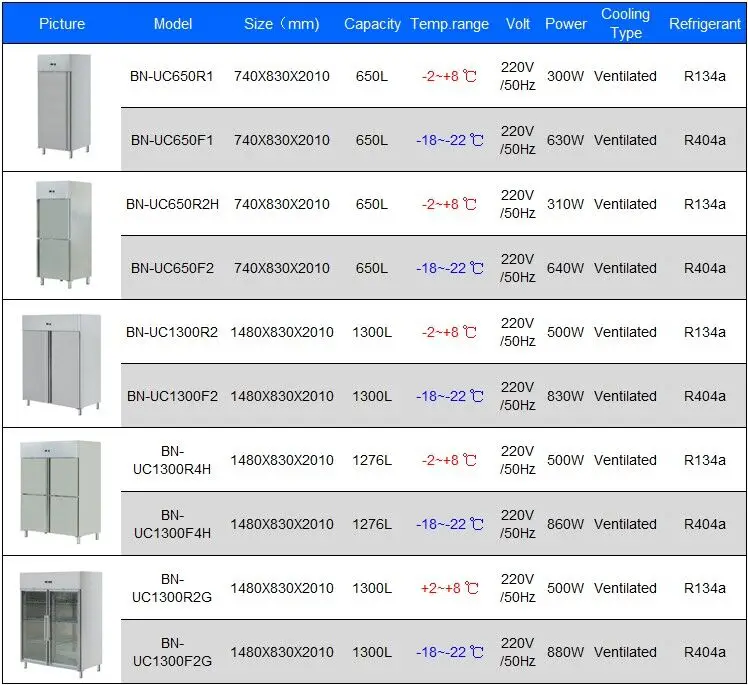Image resolution: width=748 pixels, height=685 pixels.
Task: Select model BN-UC650R2H
Action: [x=172, y=204]
